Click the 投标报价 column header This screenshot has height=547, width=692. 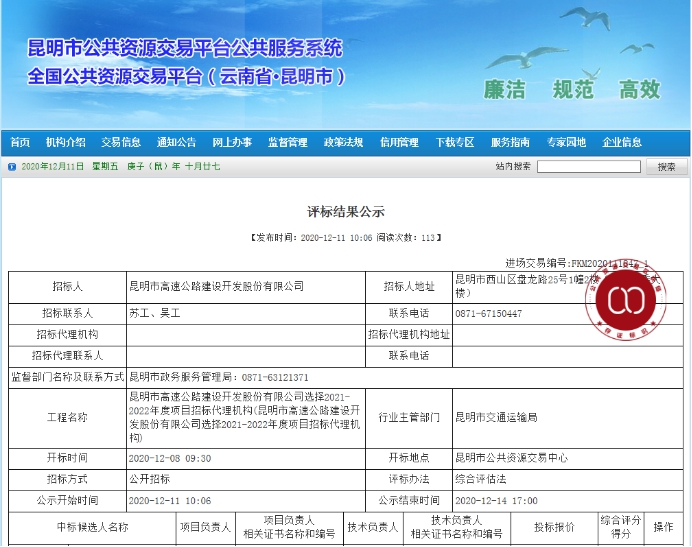554,527
